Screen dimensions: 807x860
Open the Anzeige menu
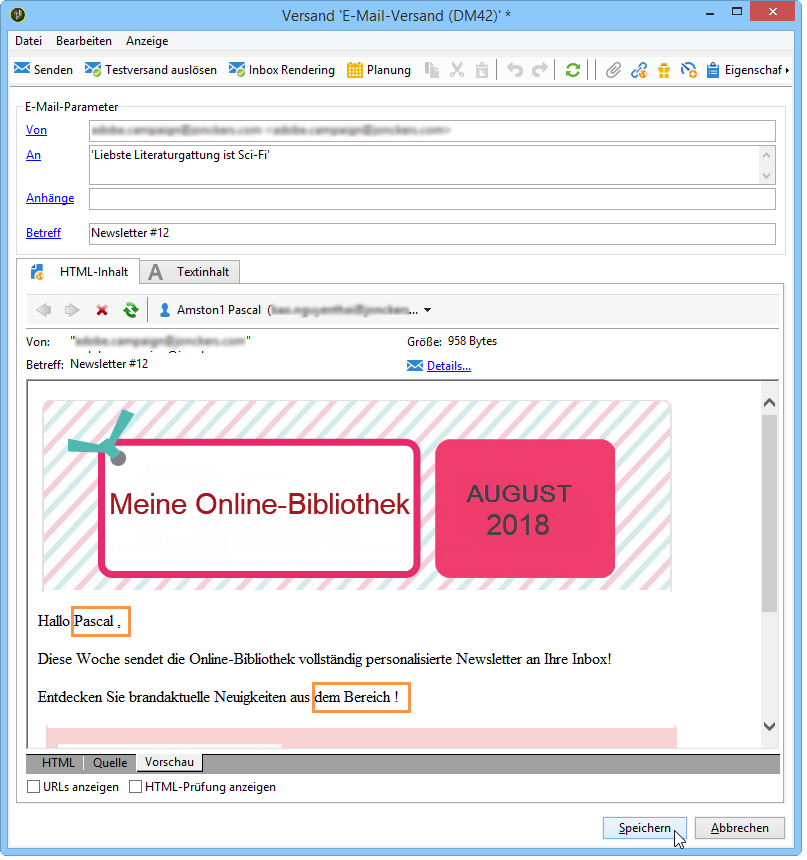point(148,41)
